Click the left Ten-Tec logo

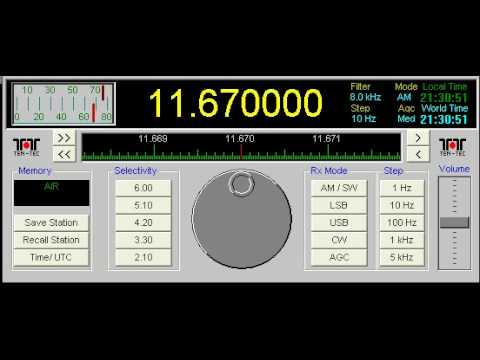pyautogui.click(x=26, y=147)
